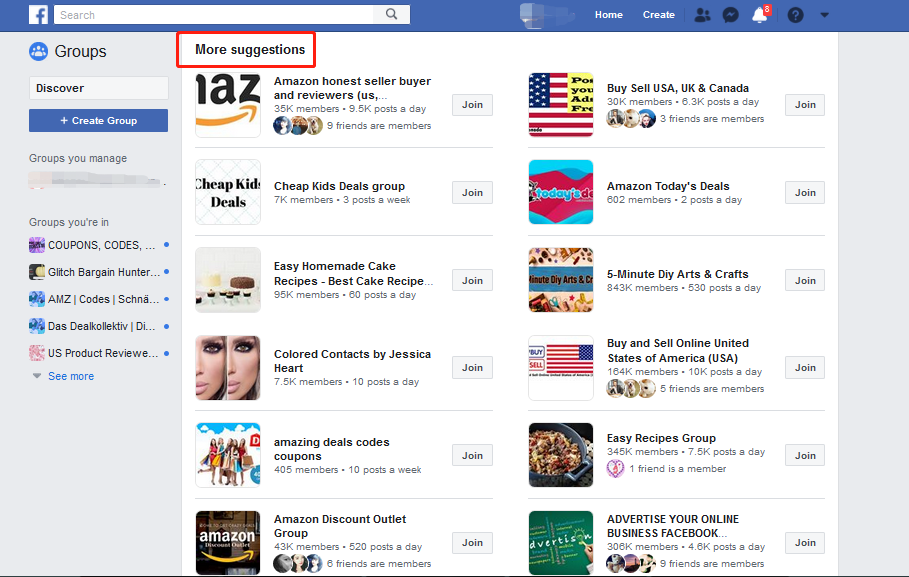
Task: Open the Messenger icon
Action: tap(730, 14)
